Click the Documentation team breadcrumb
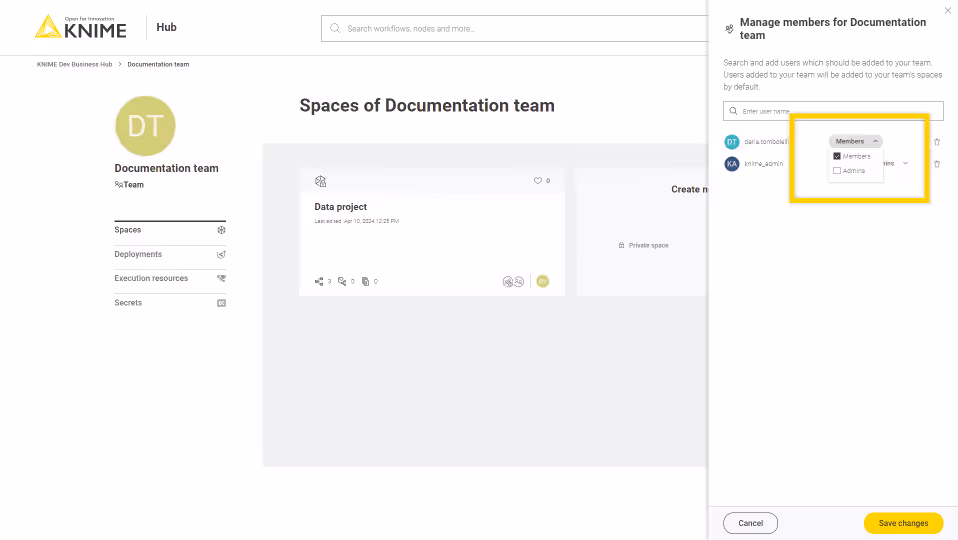This screenshot has width=958, height=540. [158, 64]
